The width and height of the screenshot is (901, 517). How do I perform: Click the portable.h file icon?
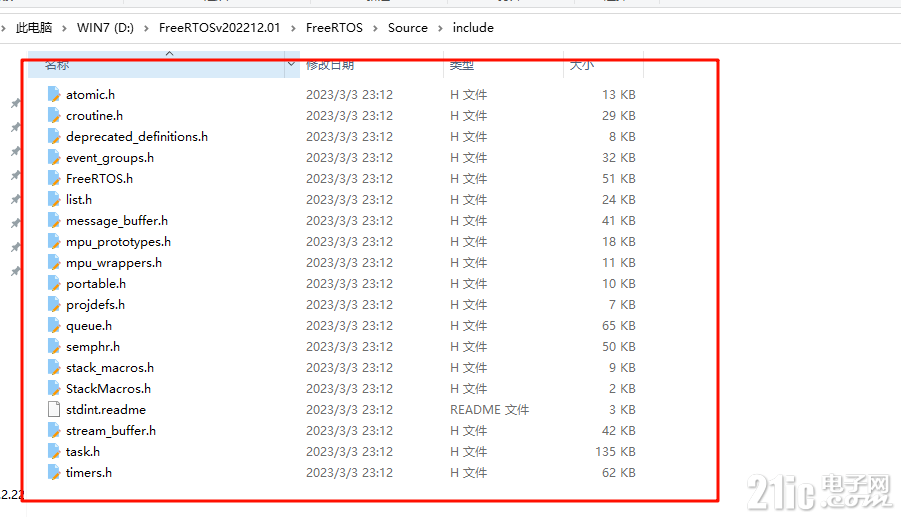click(x=54, y=283)
